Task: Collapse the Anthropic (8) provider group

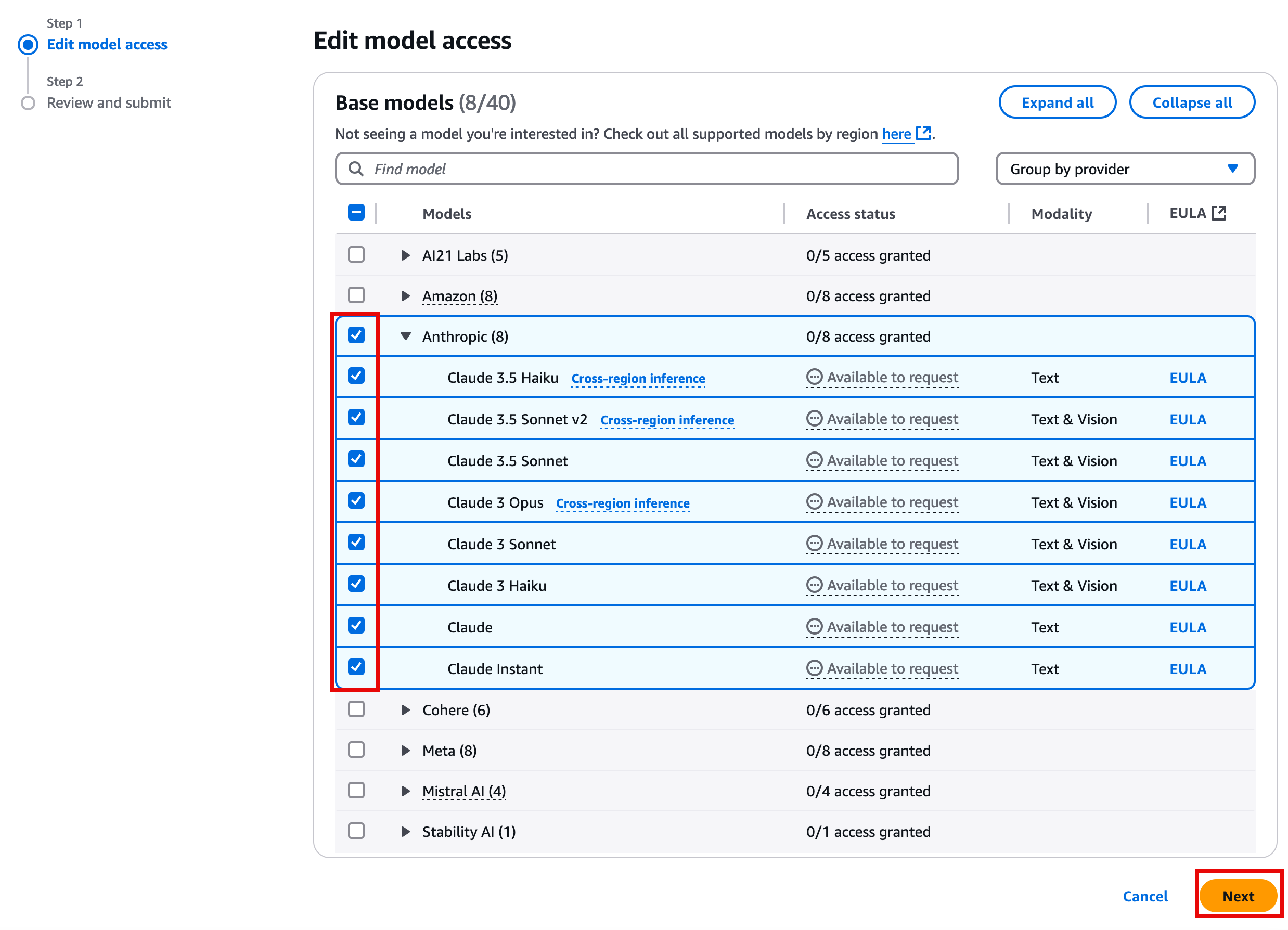Action: [405, 336]
